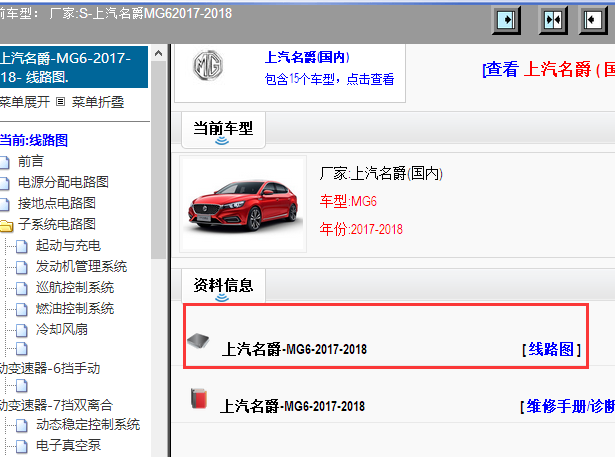The width and height of the screenshot is (615, 457).
Task: Click the center-split double arrow button
Action: click(553, 20)
